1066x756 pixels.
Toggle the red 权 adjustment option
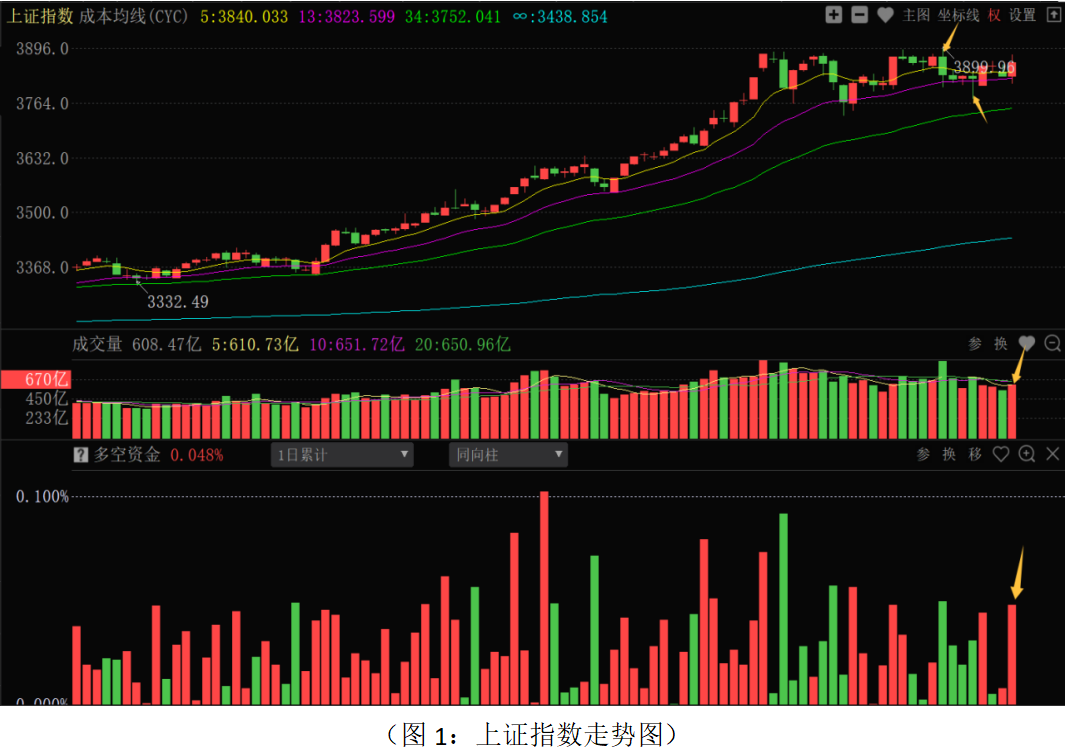[x=994, y=15]
